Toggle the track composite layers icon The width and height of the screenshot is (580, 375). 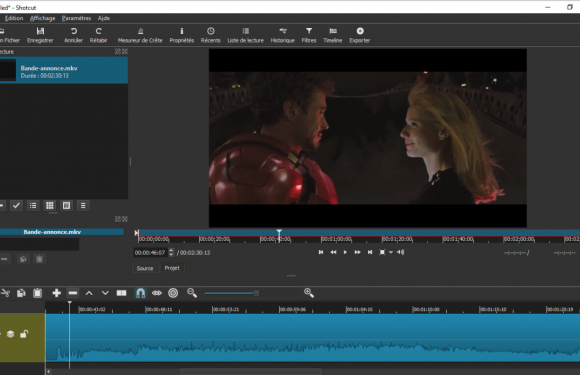[10, 334]
